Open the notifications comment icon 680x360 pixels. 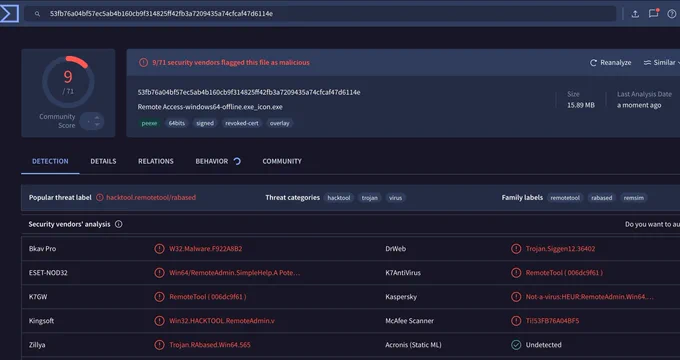click(x=654, y=13)
